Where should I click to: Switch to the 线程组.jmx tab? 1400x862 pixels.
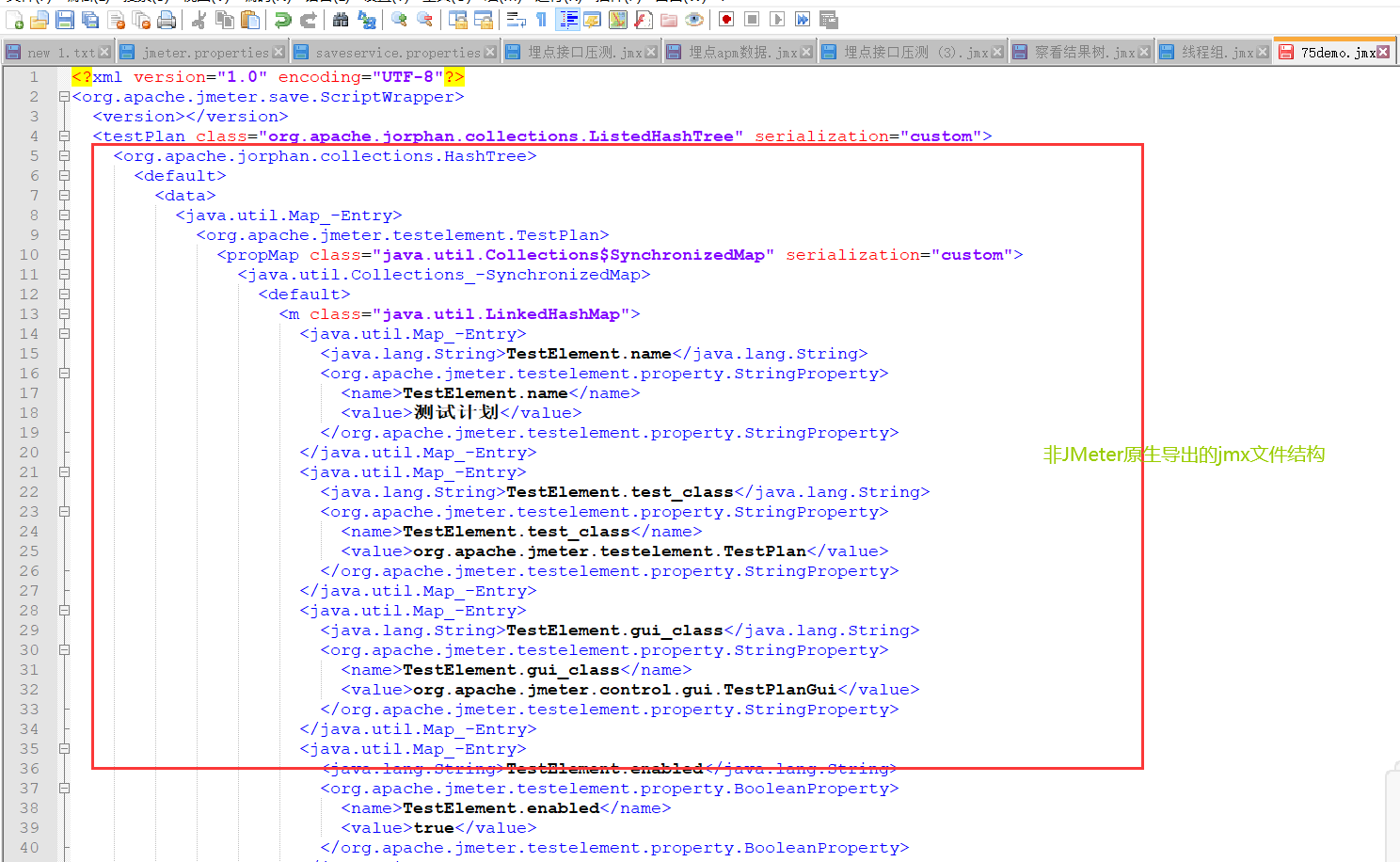(x=1218, y=52)
